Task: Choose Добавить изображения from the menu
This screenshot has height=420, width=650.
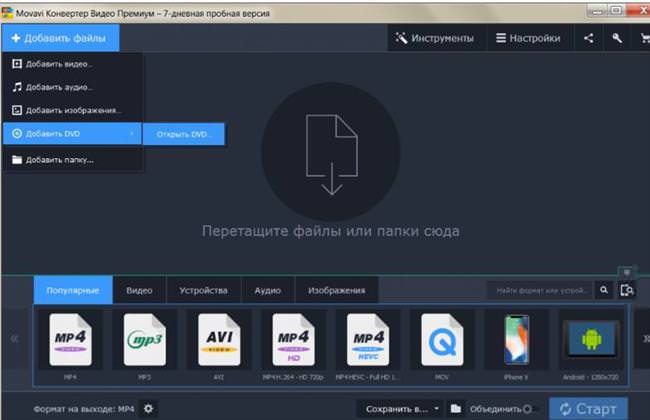Action: [x=73, y=110]
